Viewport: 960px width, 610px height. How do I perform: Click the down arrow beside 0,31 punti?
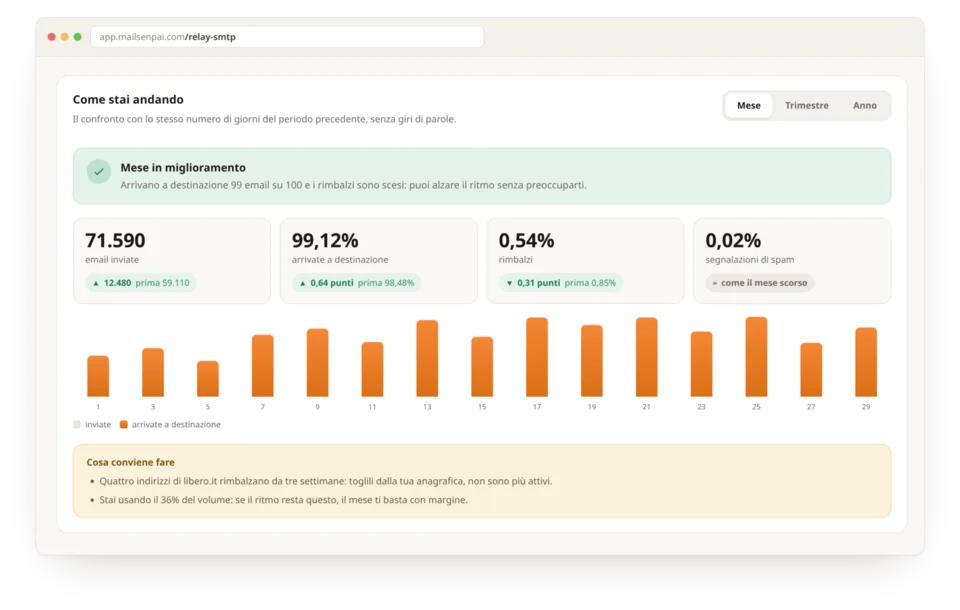pyautogui.click(x=509, y=283)
